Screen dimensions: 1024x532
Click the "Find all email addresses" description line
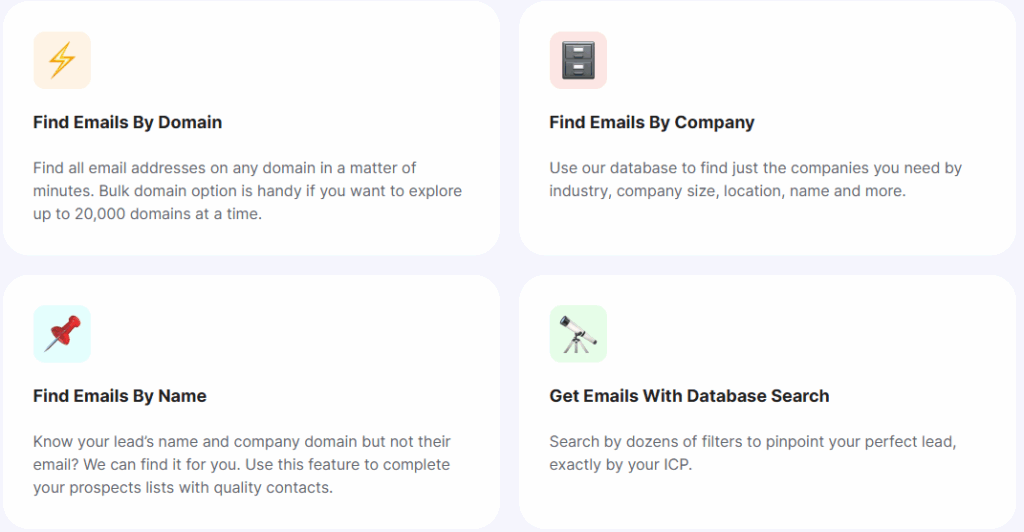coord(224,168)
